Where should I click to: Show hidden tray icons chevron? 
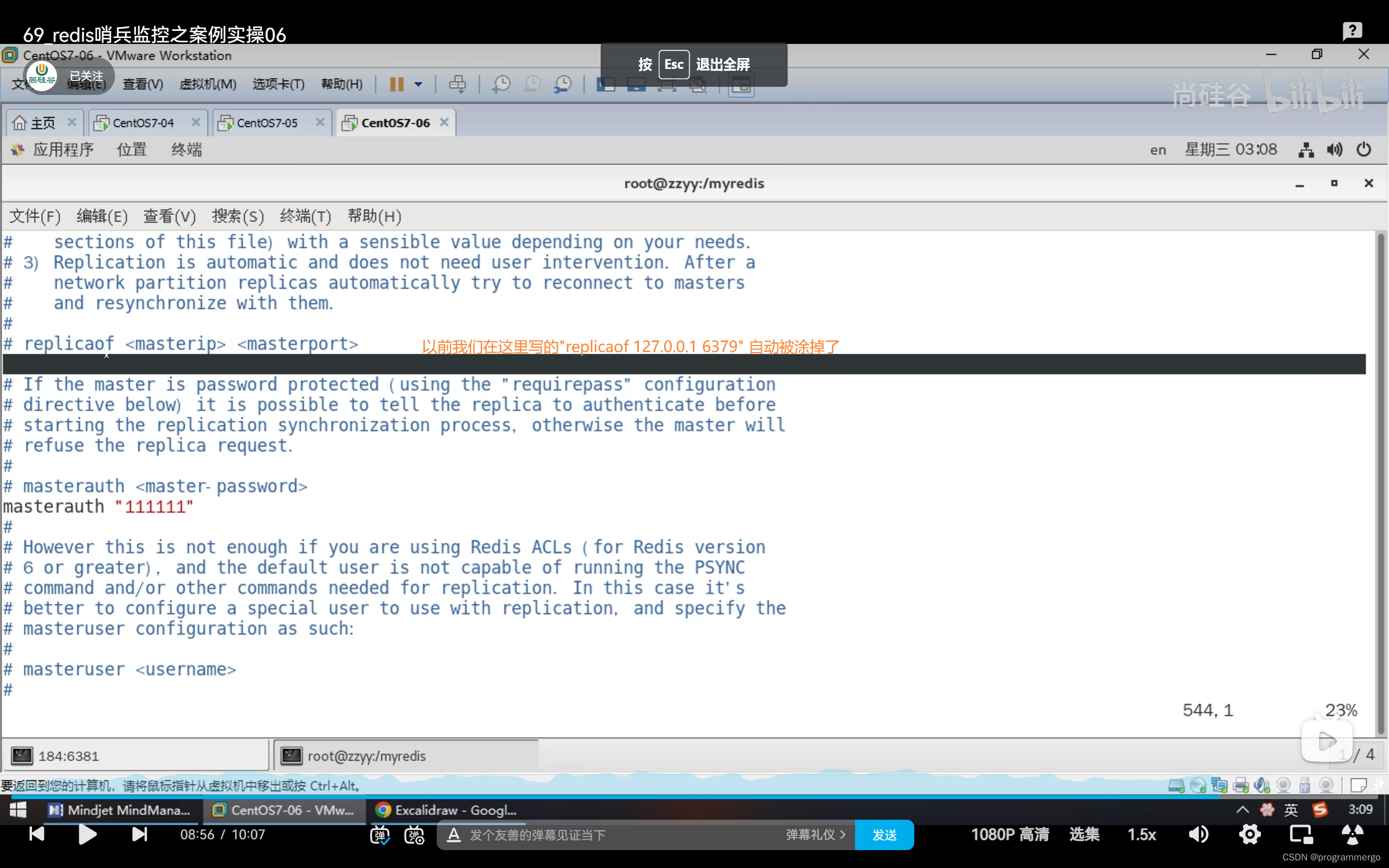(1242, 810)
